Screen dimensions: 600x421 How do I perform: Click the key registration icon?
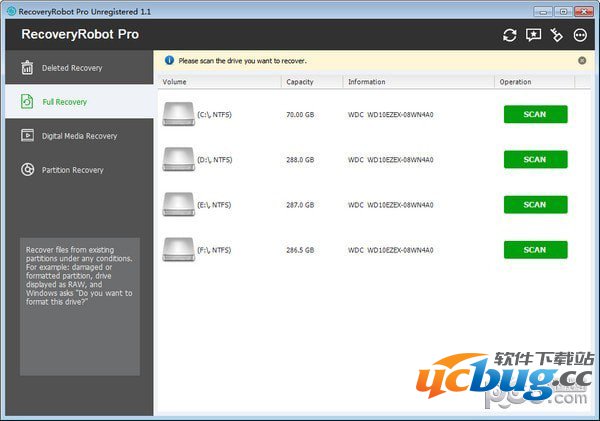(x=558, y=35)
